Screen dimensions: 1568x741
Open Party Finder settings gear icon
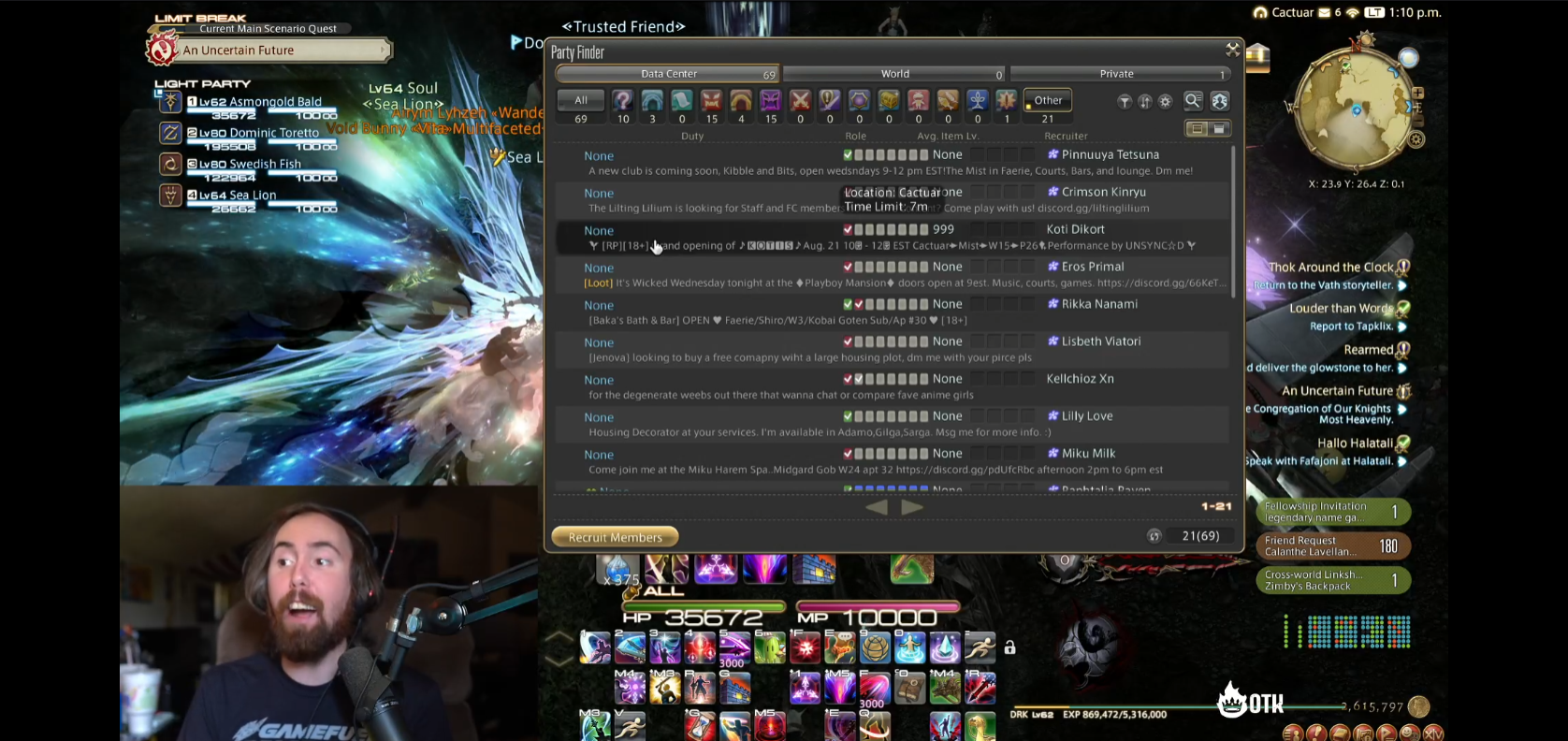[x=1166, y=101]
